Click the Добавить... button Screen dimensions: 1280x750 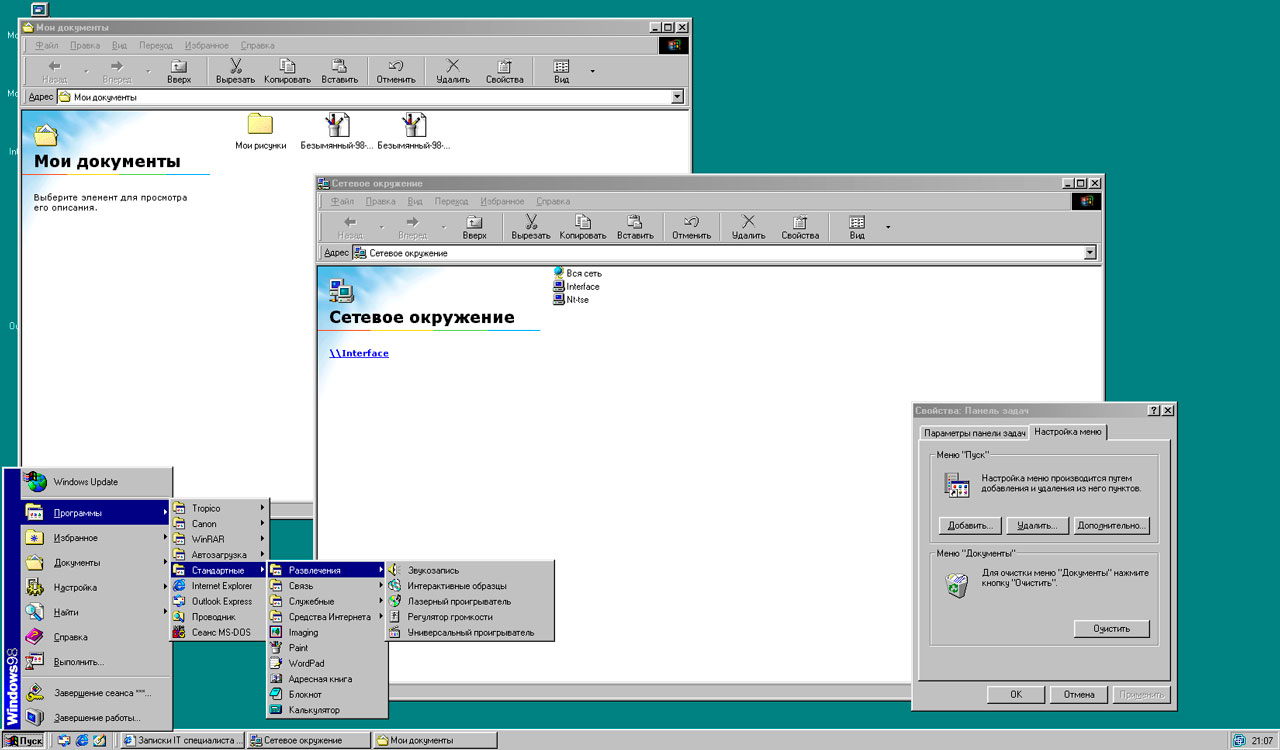point(970,525)
